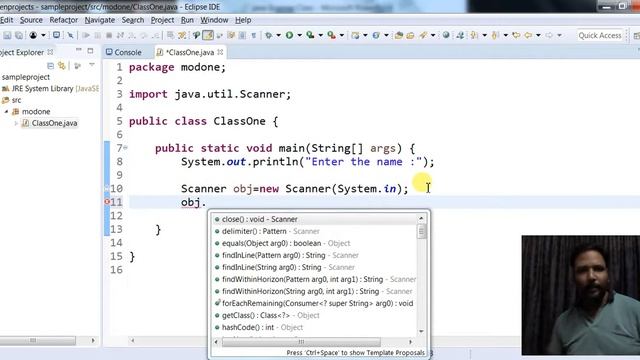
Task: Click the Coverage run toolbar icon
Action: coord(311,36)
